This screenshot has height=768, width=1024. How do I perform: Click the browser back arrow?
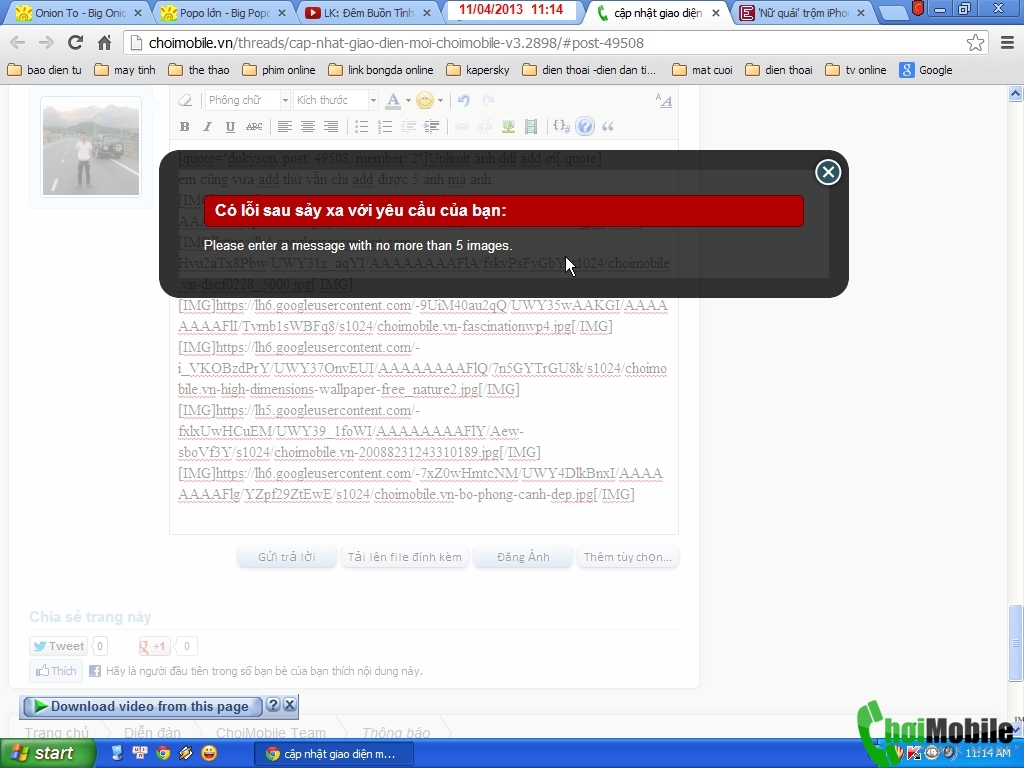pos(18,43)
